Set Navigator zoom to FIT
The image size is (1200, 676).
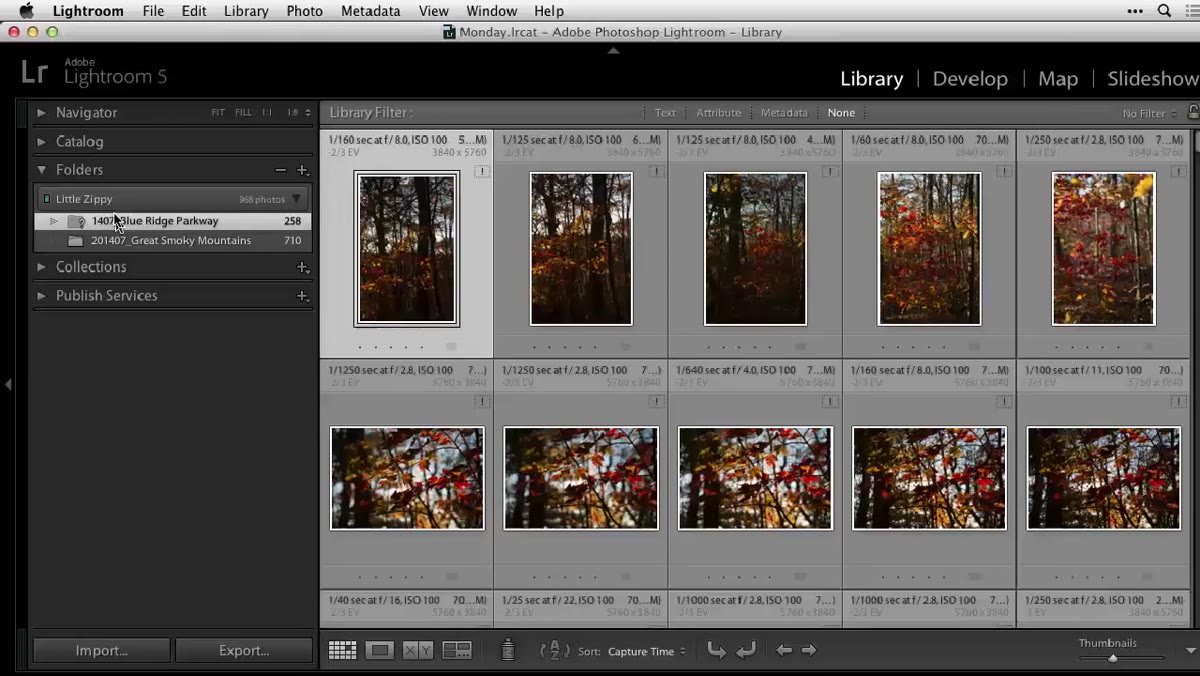(218, 113)
